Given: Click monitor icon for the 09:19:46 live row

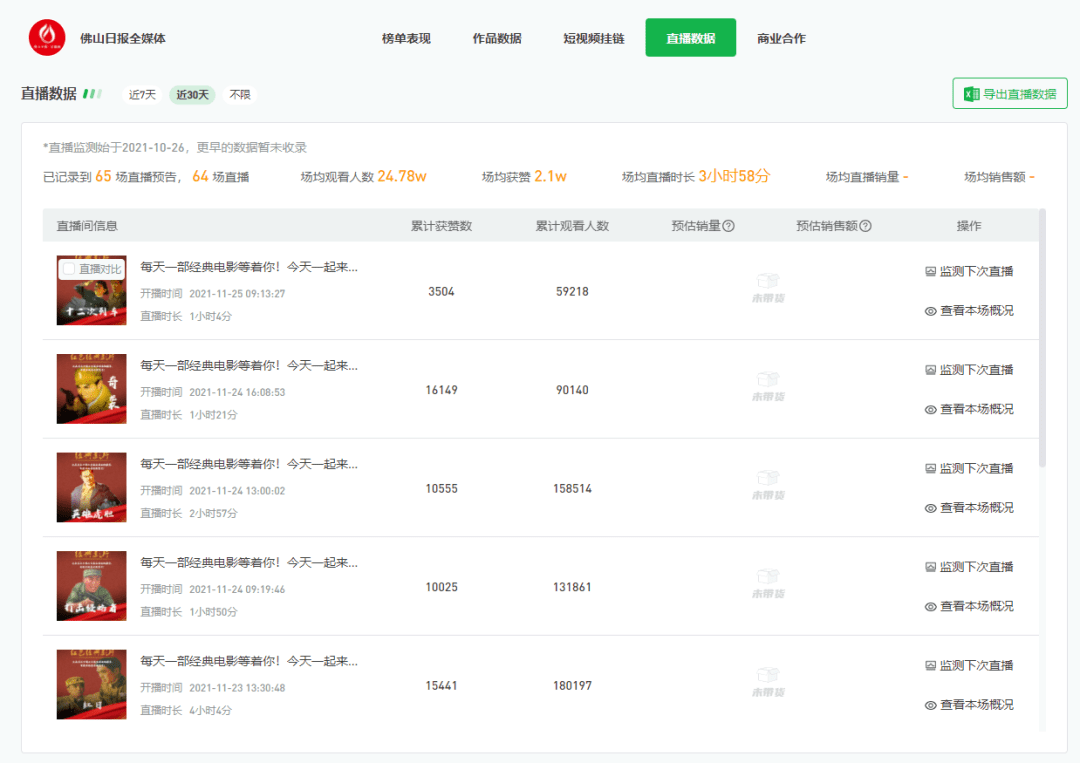Looking at the screenshot, I should coord(930,567).
